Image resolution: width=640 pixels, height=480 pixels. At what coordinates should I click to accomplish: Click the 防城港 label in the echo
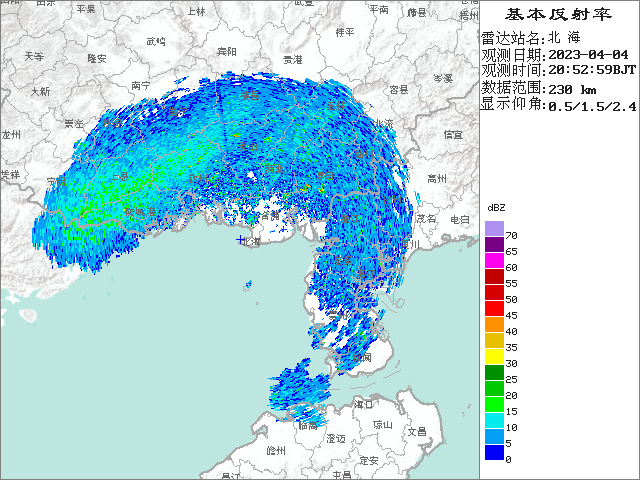coord(140,212)
